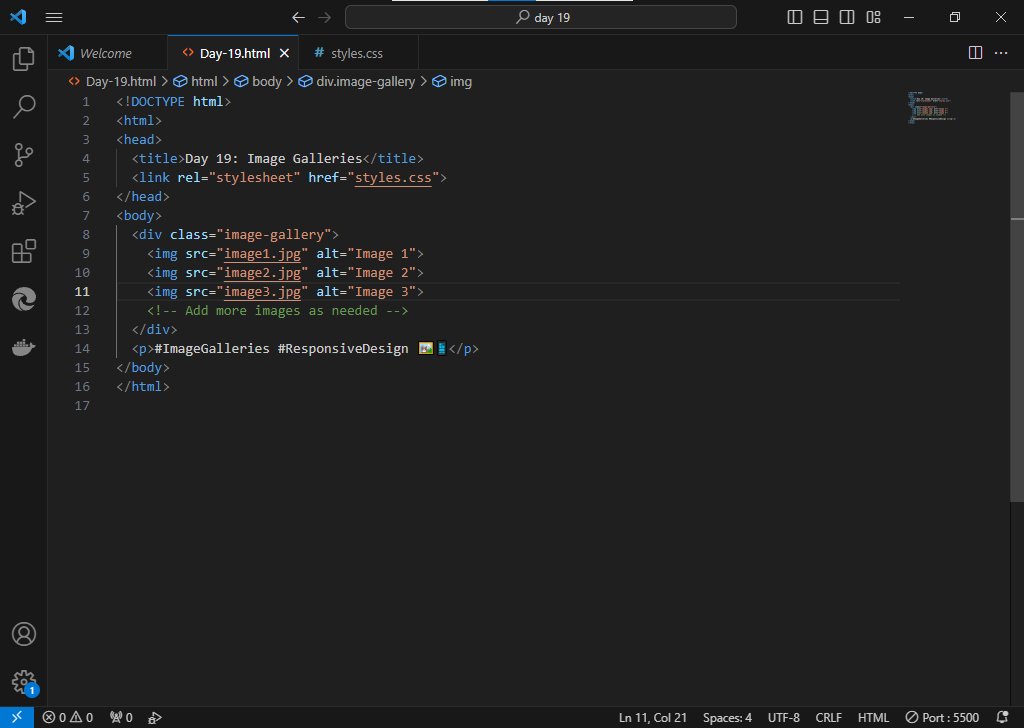Open the Search view in activity bar
Image resolution: width=1024 pixels, height=728 pixels.
coord(24,106)
